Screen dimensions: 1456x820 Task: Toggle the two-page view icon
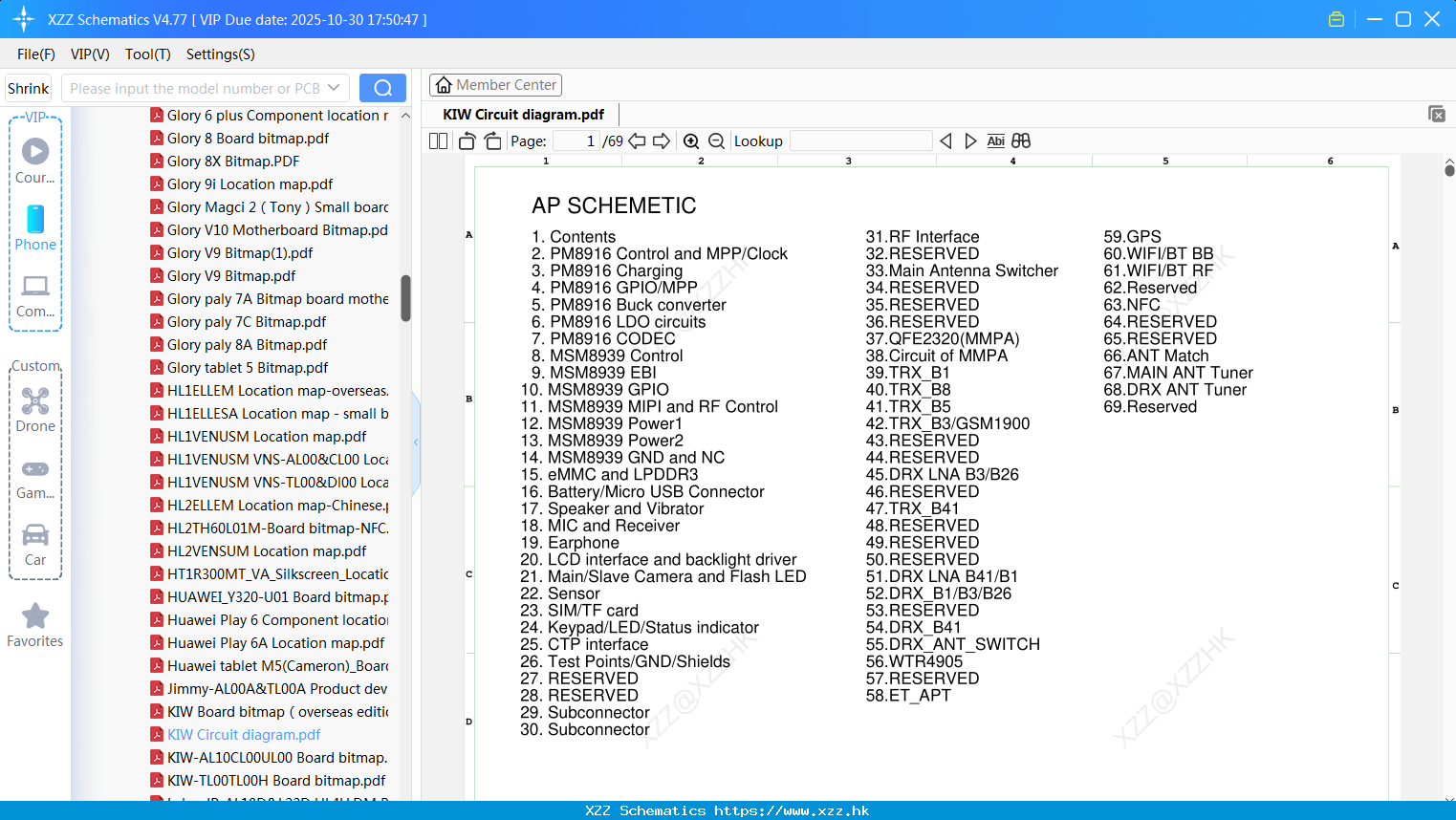(438, 141)
